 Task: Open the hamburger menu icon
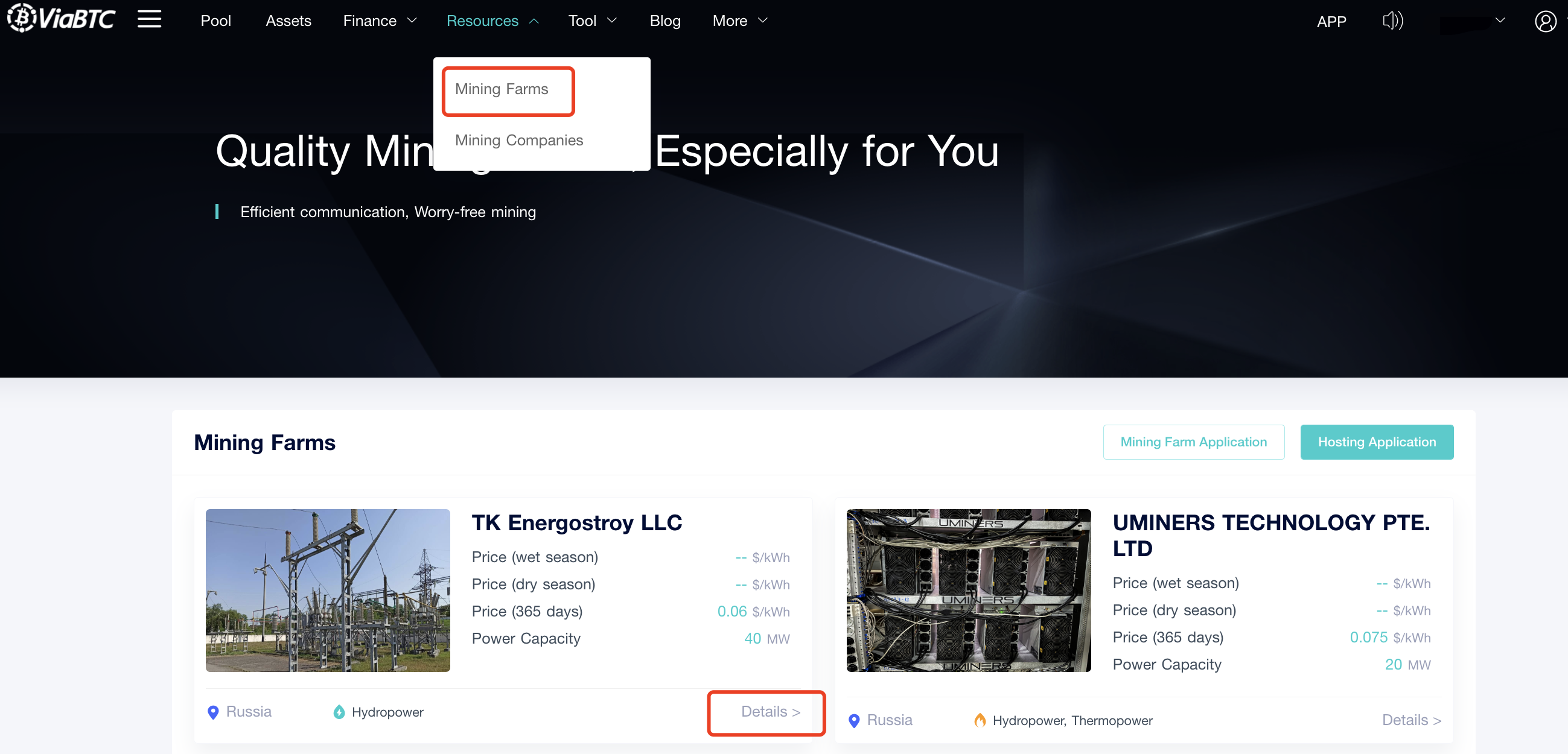[x=149, y=19]
